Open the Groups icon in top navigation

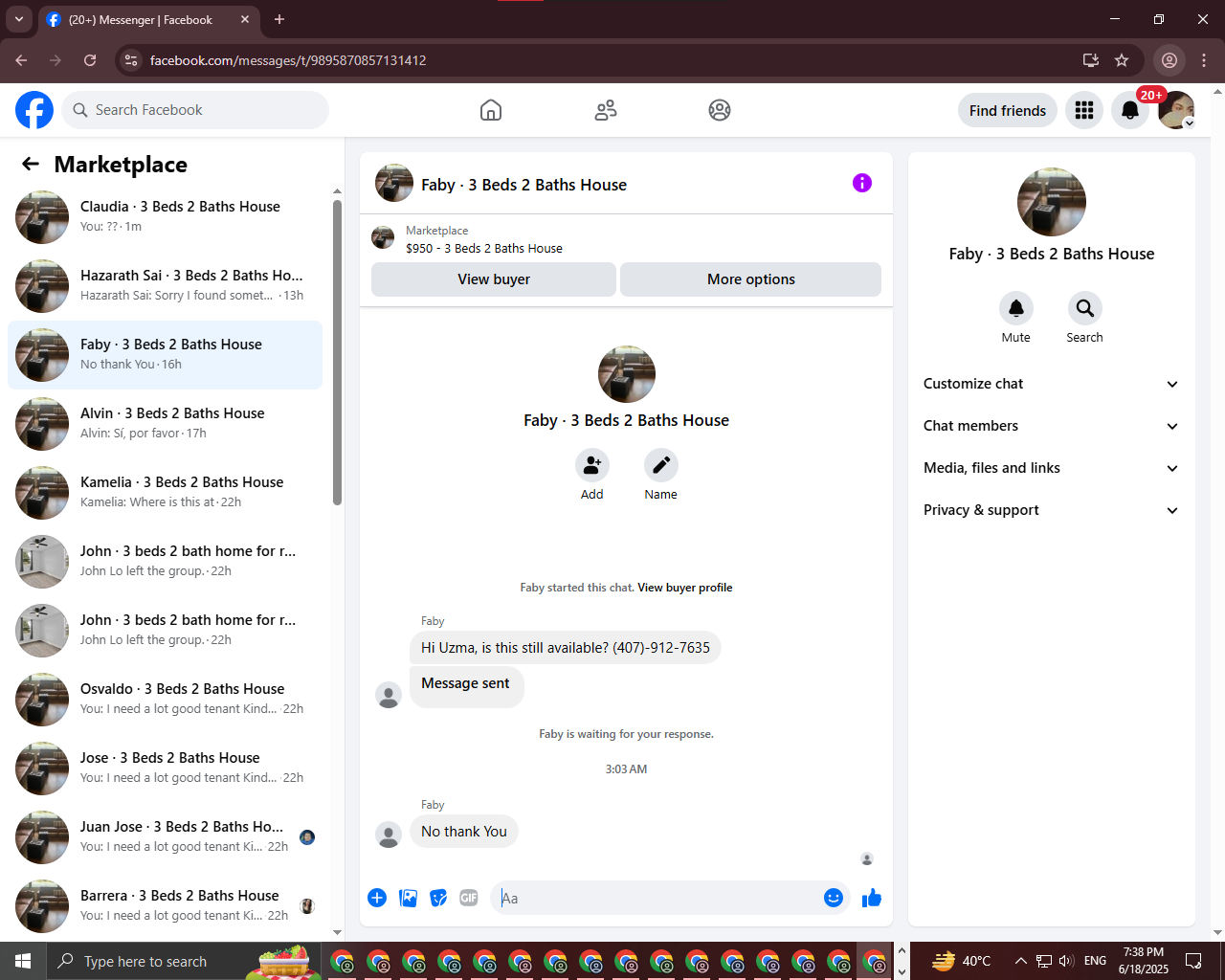720,110
